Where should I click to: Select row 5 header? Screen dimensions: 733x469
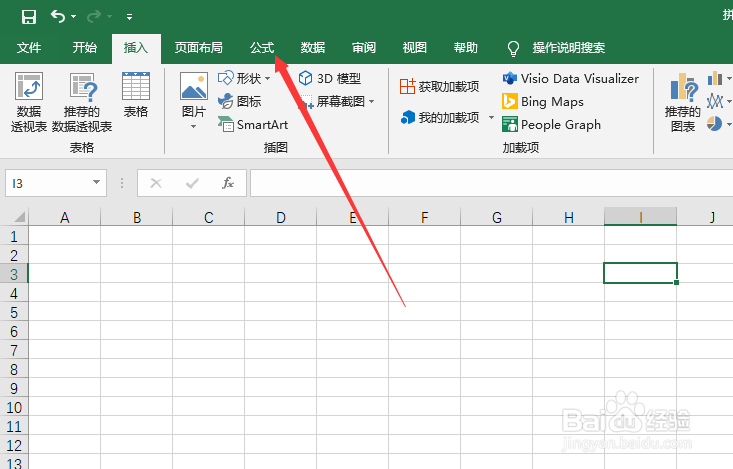[x=14, y=312]
